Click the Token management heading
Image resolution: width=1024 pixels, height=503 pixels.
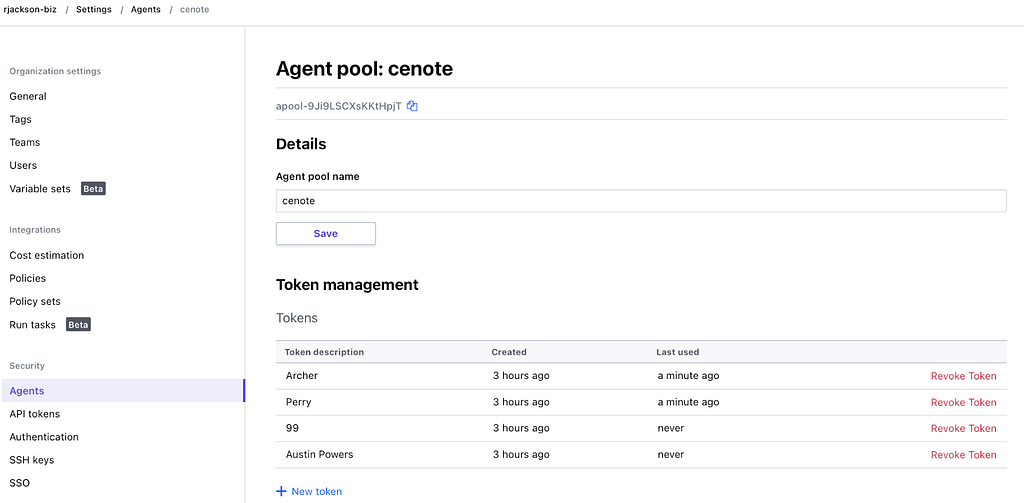(x=347, y=285)
